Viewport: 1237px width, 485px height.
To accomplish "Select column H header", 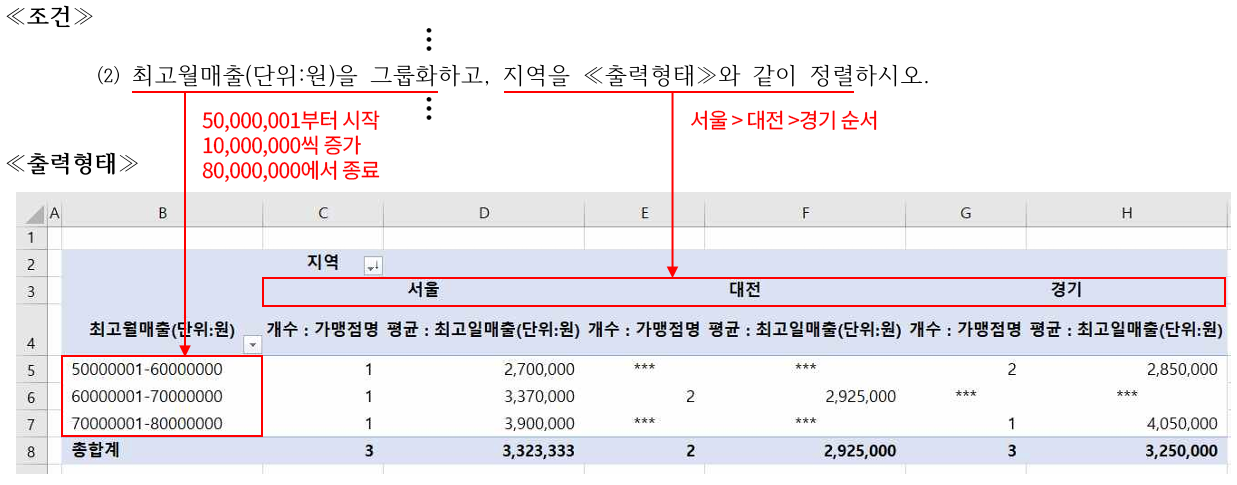I will (1127, 214).
